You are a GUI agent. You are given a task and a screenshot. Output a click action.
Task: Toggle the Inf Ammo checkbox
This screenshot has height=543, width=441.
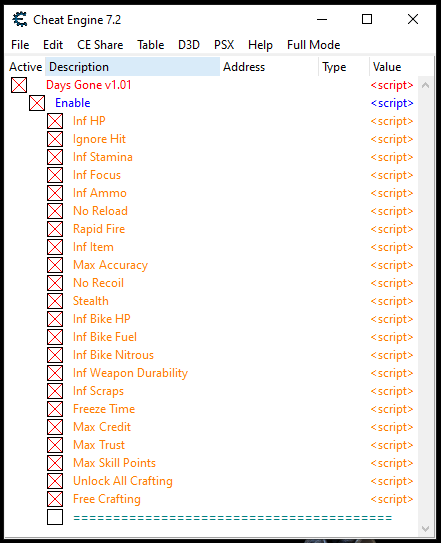(x=55, y=193)
